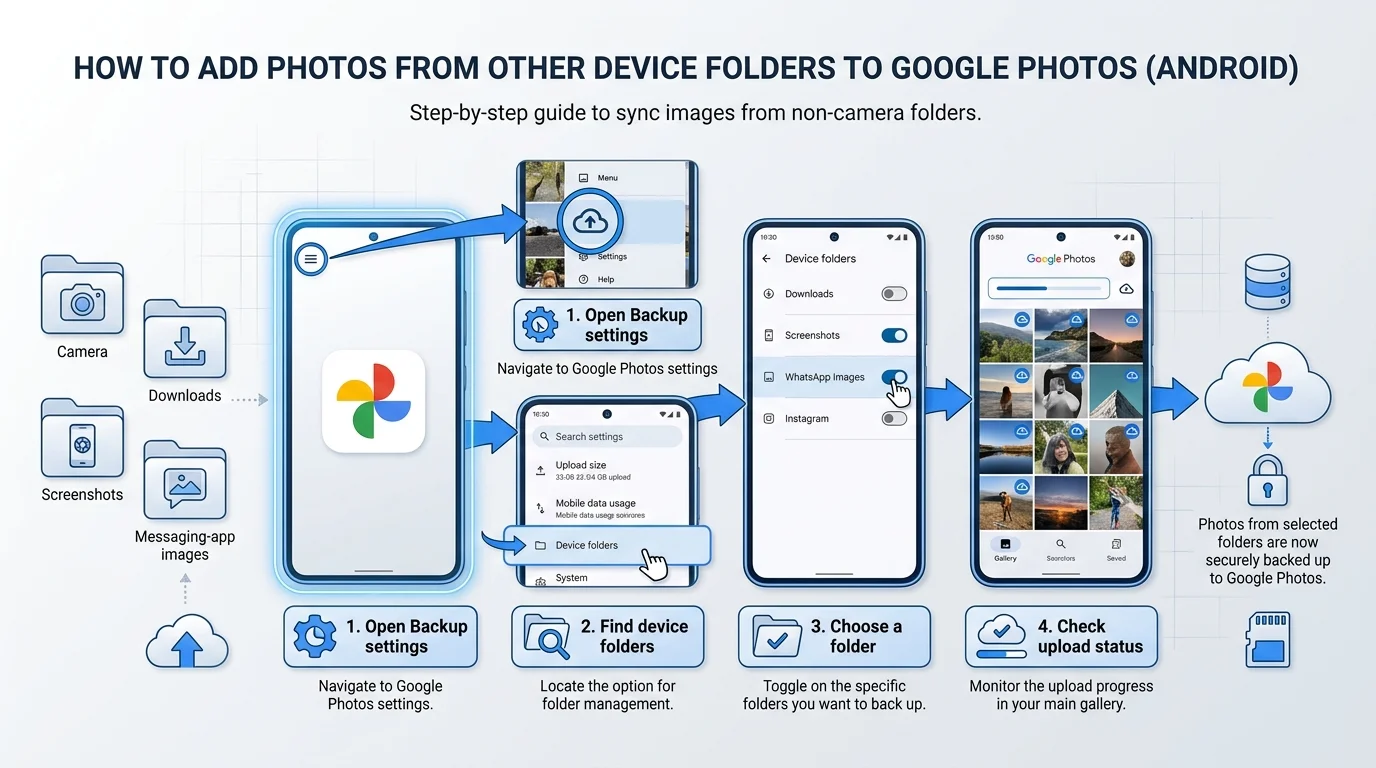1376x768 pixels.
Task: Open the magnifier search tab in bottom navigation
Action: [x=1060, y=550]
